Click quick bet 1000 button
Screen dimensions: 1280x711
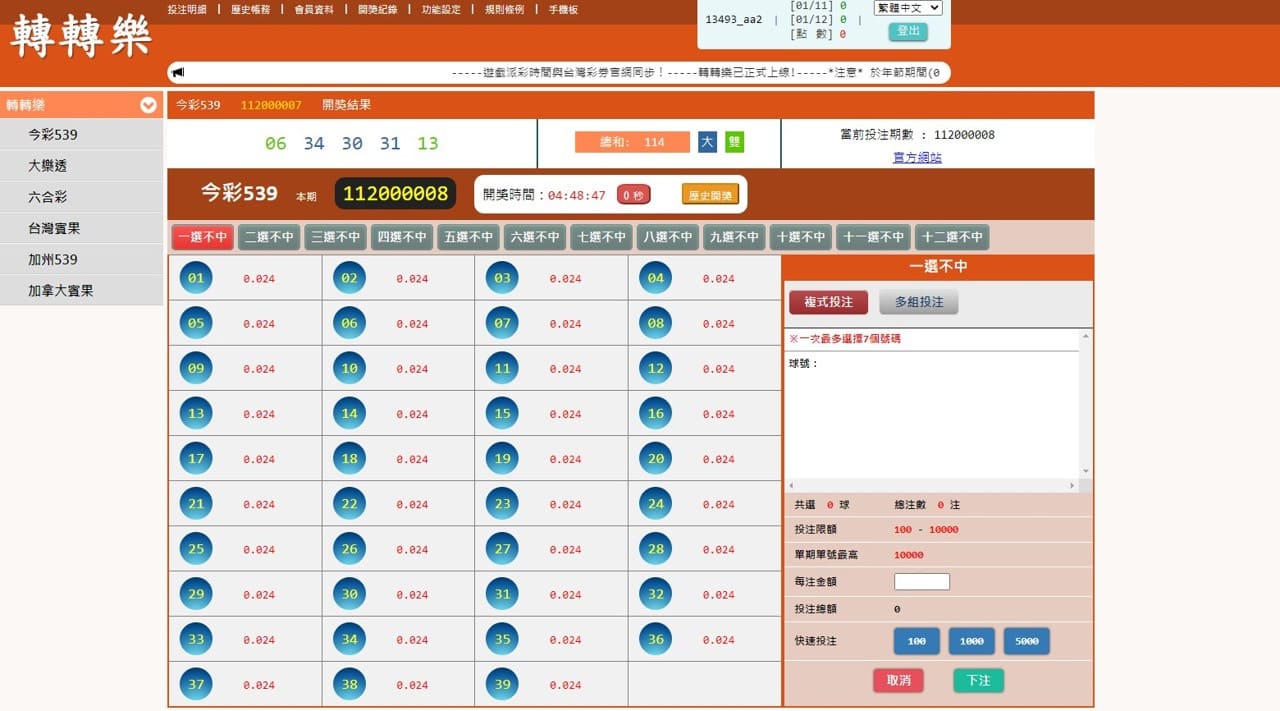(971, 641)
